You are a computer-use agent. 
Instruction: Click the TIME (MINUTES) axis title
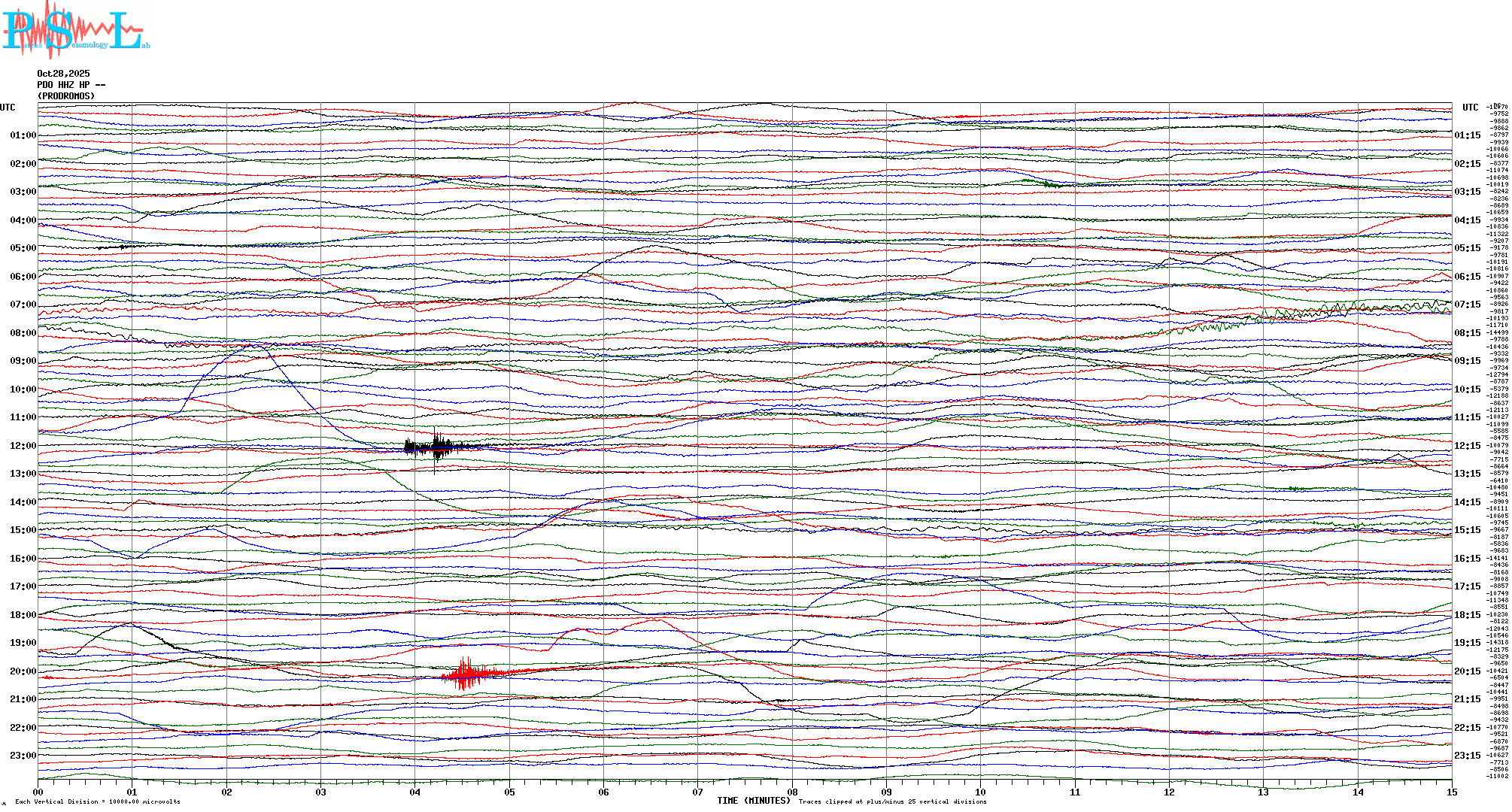click(x=753, y=801)
